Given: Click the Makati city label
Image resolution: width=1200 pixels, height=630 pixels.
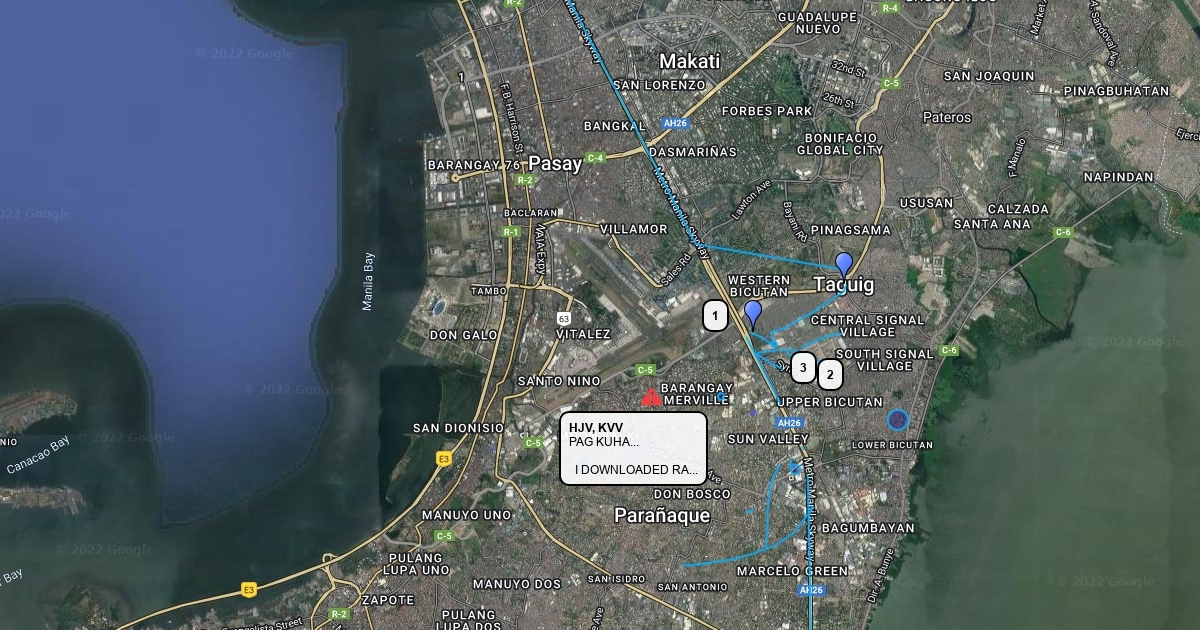Looking at the screenshot, I should tap(689, 61).
